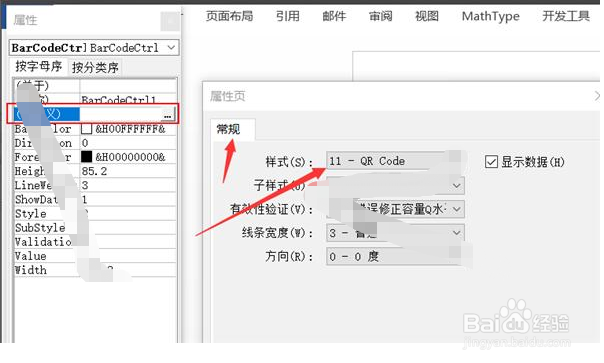Open the 视图 ribbon tab

point(426,16)
